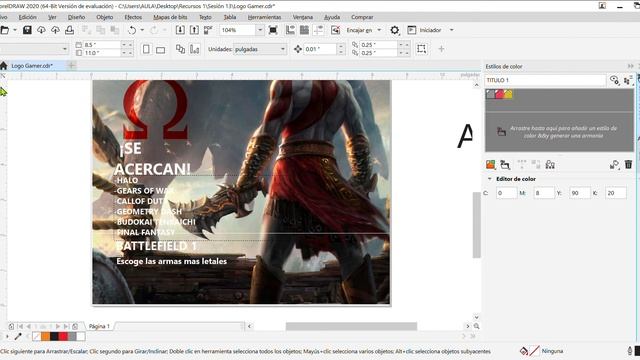Open the Open-file dropdown arrow
Viewport: 640px width, 360px height.
point(15,30)
